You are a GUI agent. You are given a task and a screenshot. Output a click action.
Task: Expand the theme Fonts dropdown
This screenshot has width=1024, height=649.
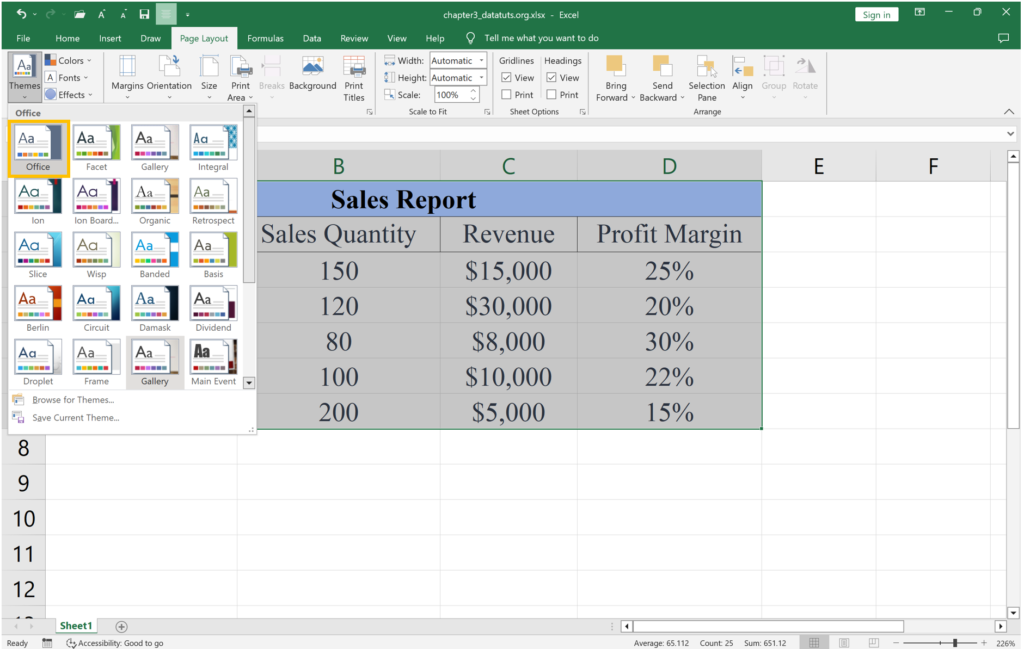69,78
